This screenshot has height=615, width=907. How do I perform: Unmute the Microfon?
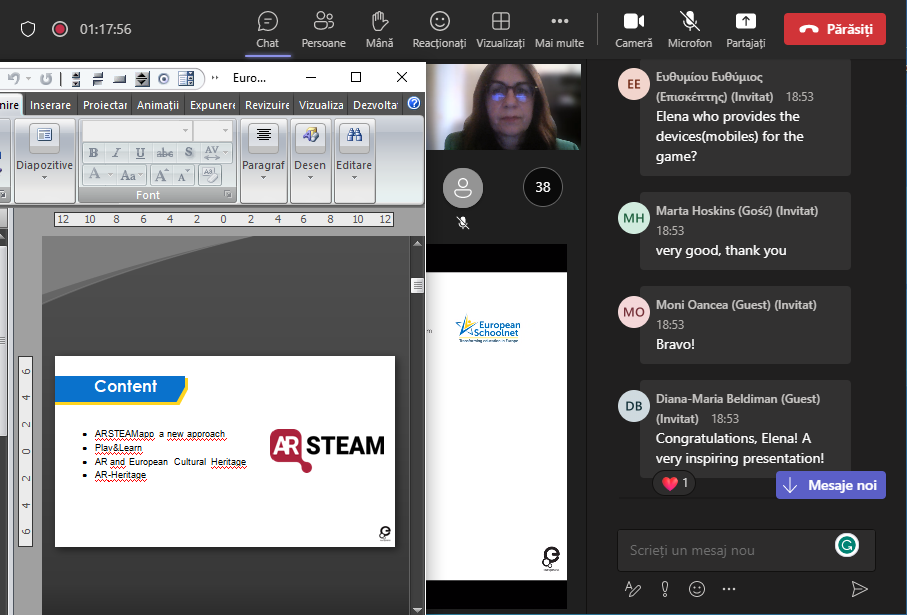coord(689,28)
